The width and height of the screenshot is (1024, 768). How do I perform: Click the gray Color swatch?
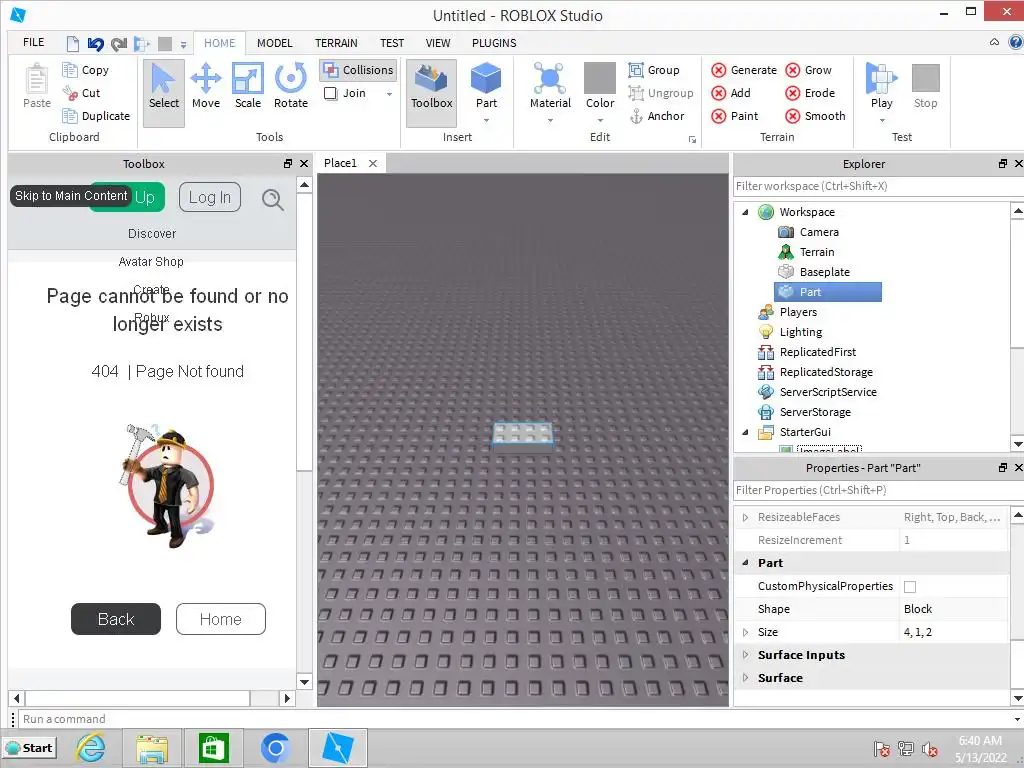[x=600, y=78]
